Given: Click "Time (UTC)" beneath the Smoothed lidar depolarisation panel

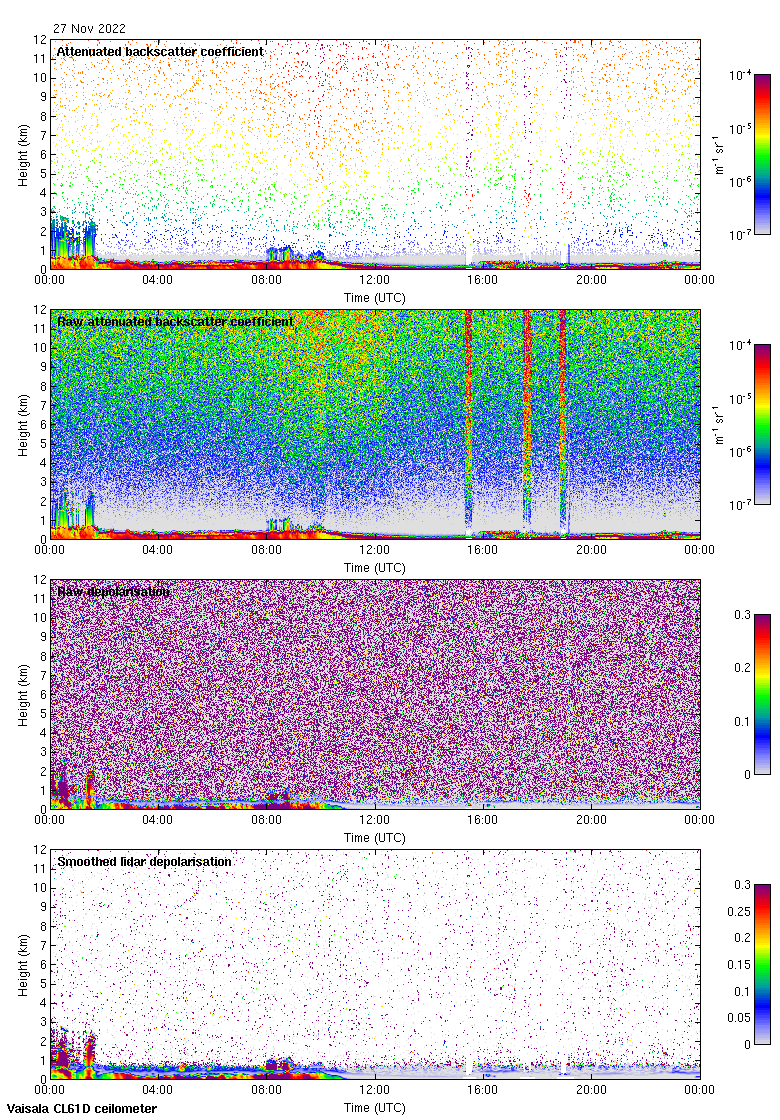Looking at the screenshot, I should 374,1108.
